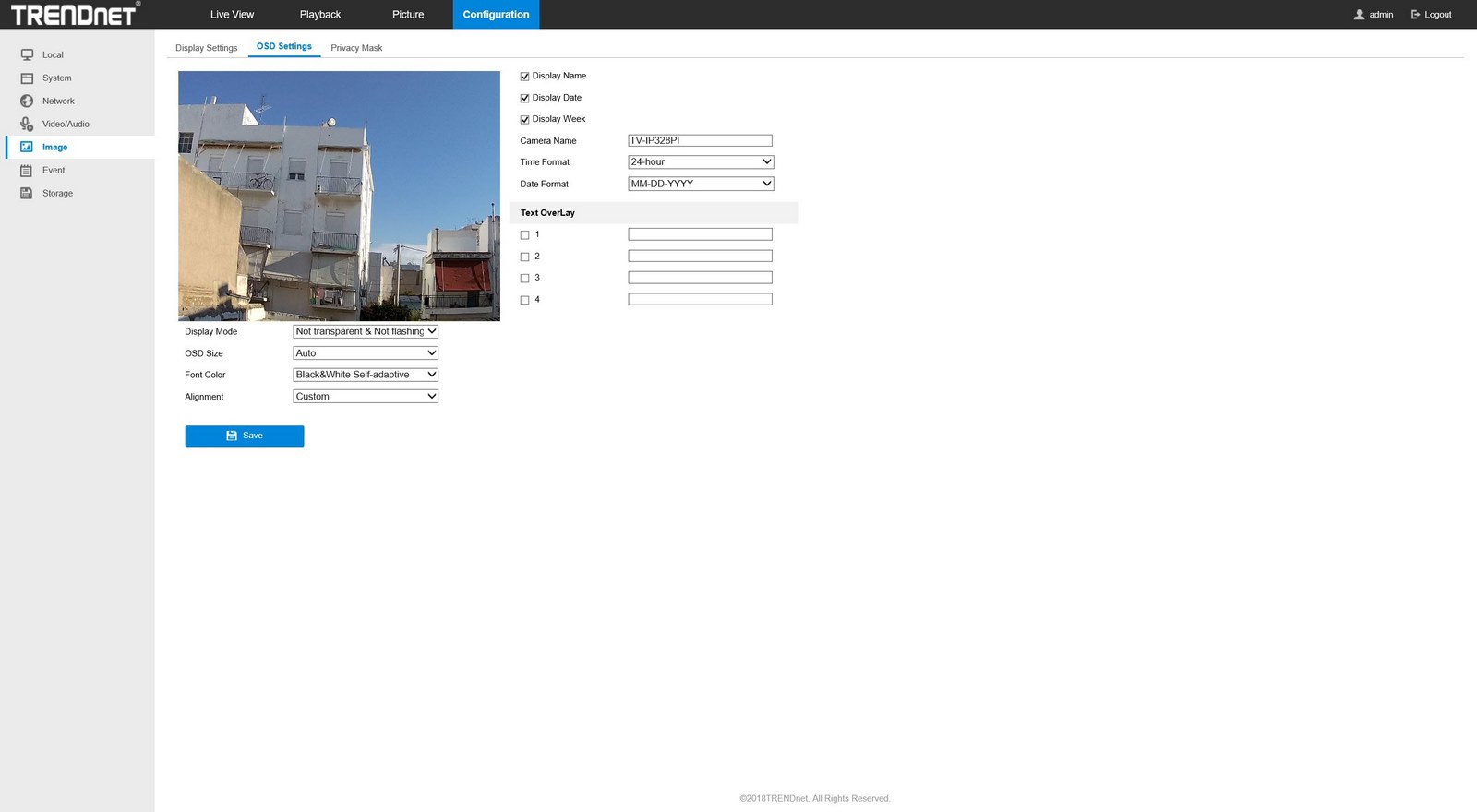The image size is (1477, 812).
Task: Select the Configuration tab
Action: (496, 15)
